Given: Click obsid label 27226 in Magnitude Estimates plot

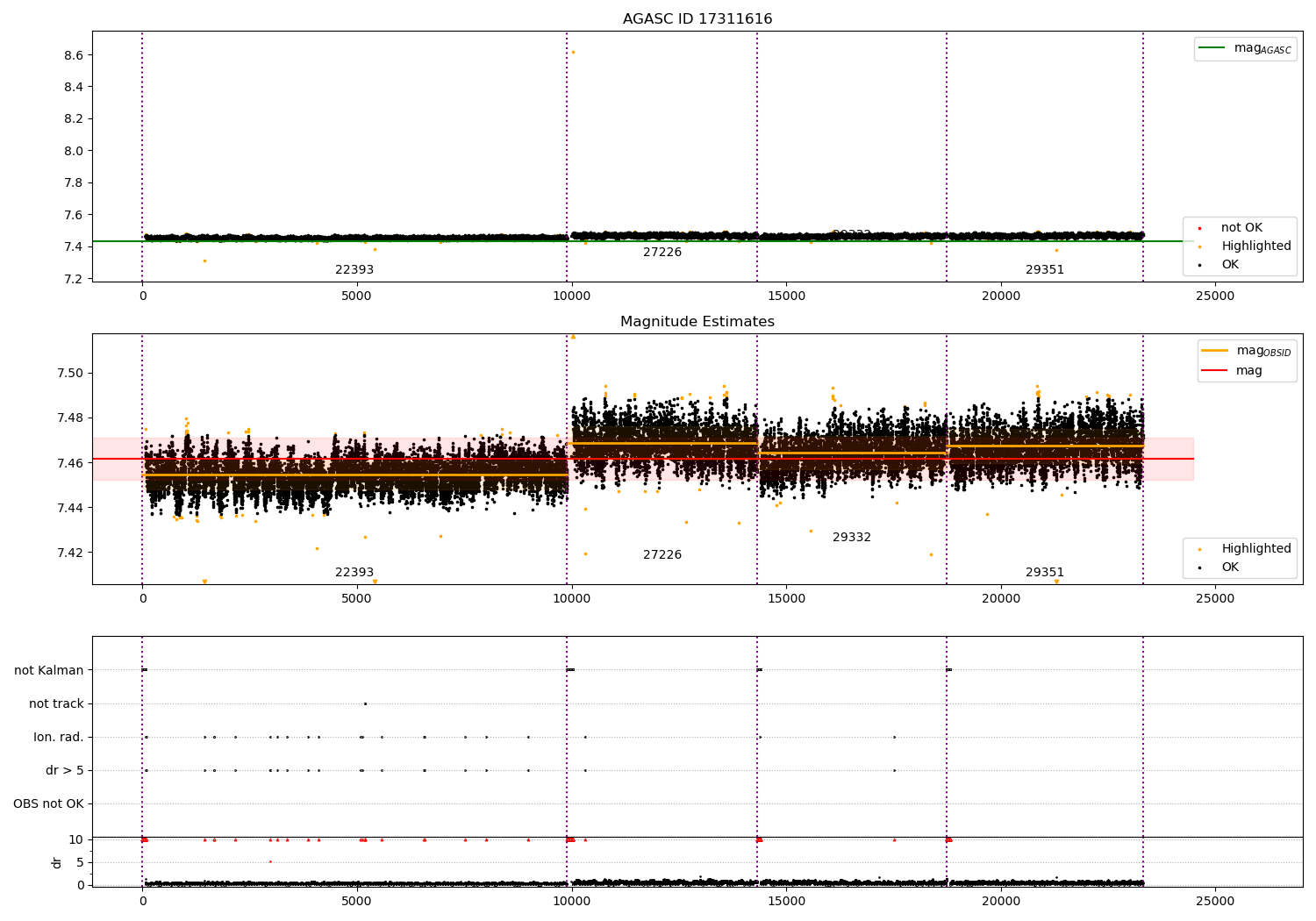Looking at the screenshot, I should 662,555.
